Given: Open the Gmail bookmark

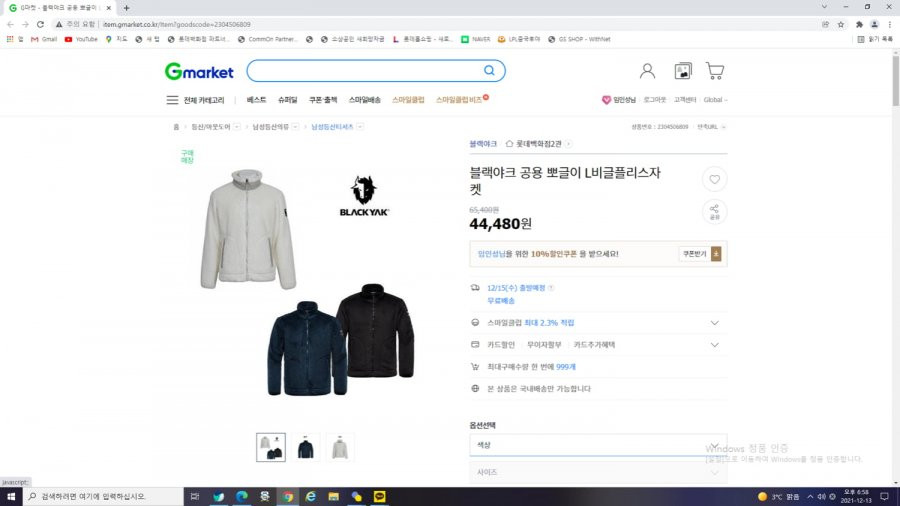Looking at the screenshot, I should [x=44, y=39].
